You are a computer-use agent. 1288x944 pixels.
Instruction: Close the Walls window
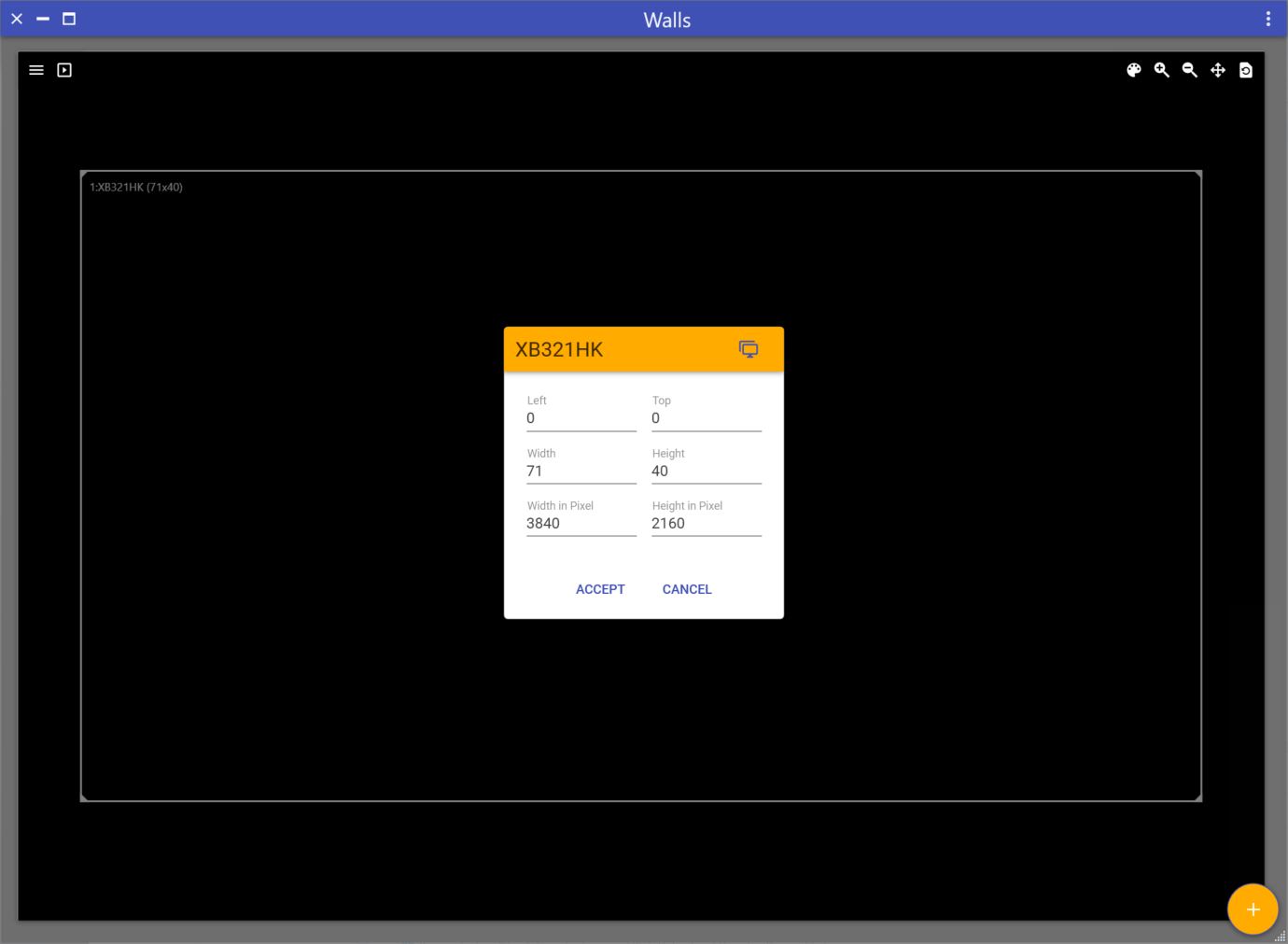[x=17, y=19]
